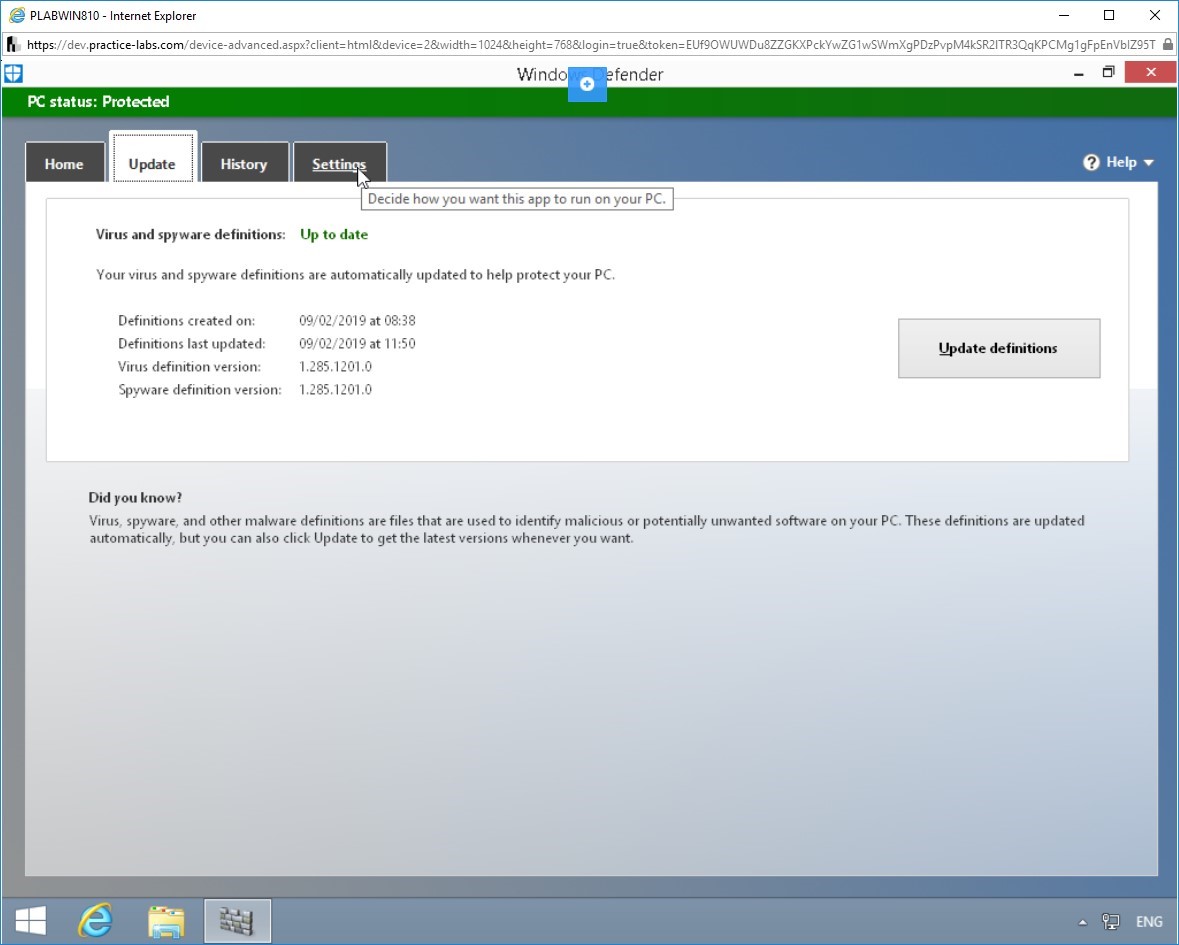The height and width of the screenshot is (945, 1179).
Task: Minimize the Windows Defender window
Action: pyautogui.click(x=1079, y=73)
